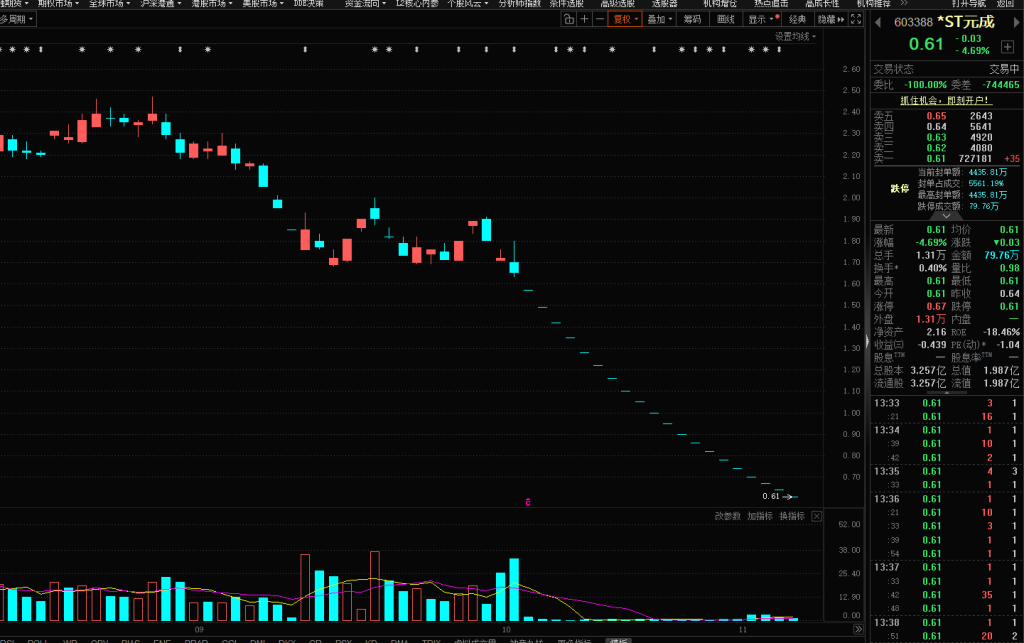This screenshot has height=643, width=1024.
Task: Click the 抓住机会，即刻开户 link
Action: tap(945, 100)
